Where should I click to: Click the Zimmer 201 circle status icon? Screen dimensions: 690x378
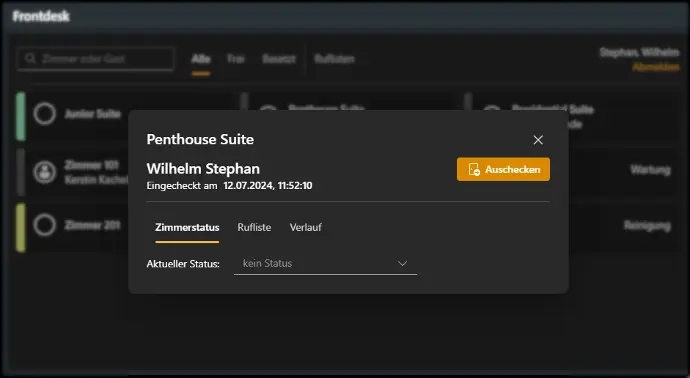(x=45, y=225)
